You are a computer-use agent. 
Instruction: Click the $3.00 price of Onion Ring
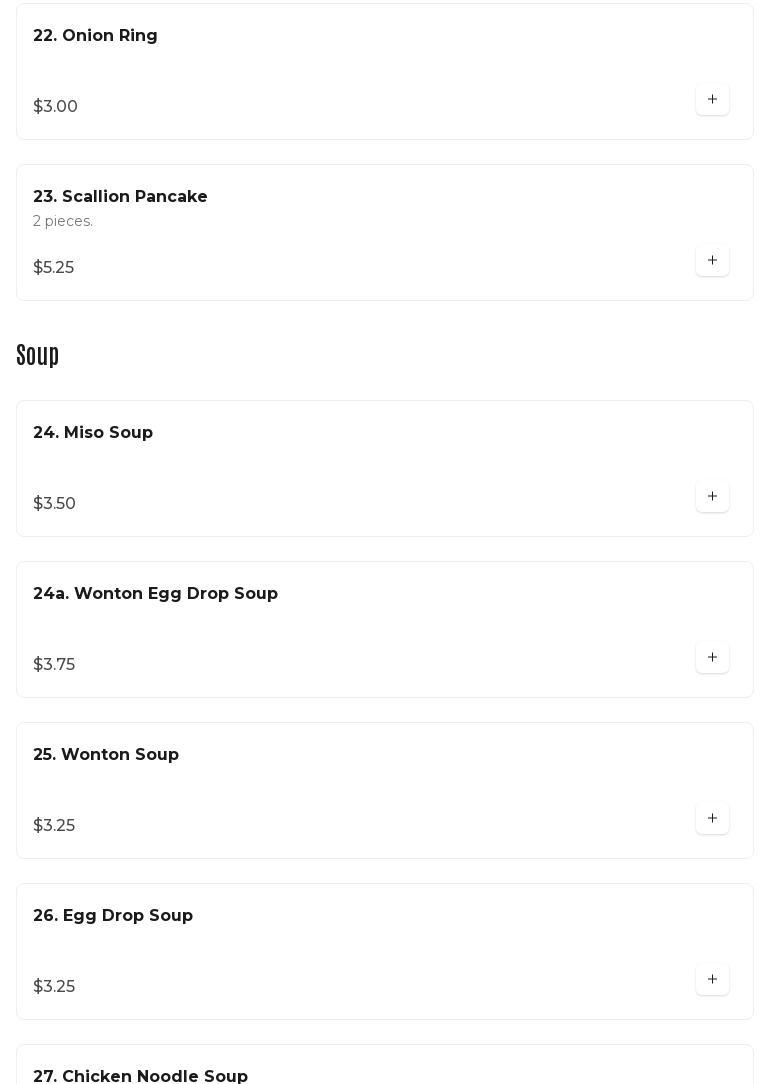(55, 107)
